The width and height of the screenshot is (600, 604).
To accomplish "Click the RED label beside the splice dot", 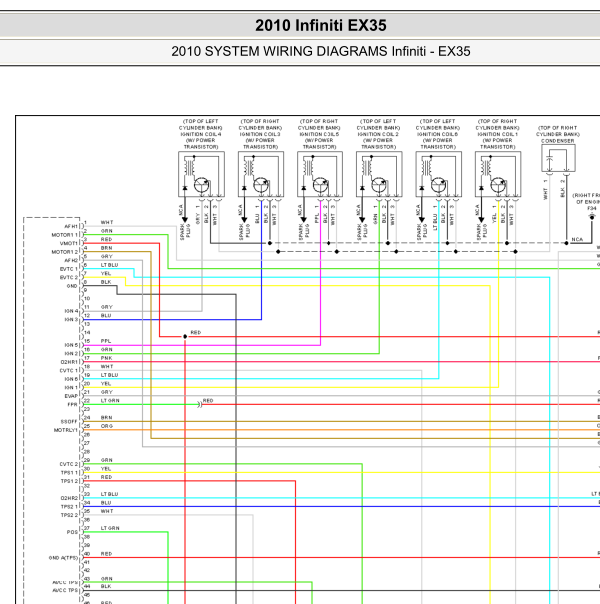I will [196, 332].
